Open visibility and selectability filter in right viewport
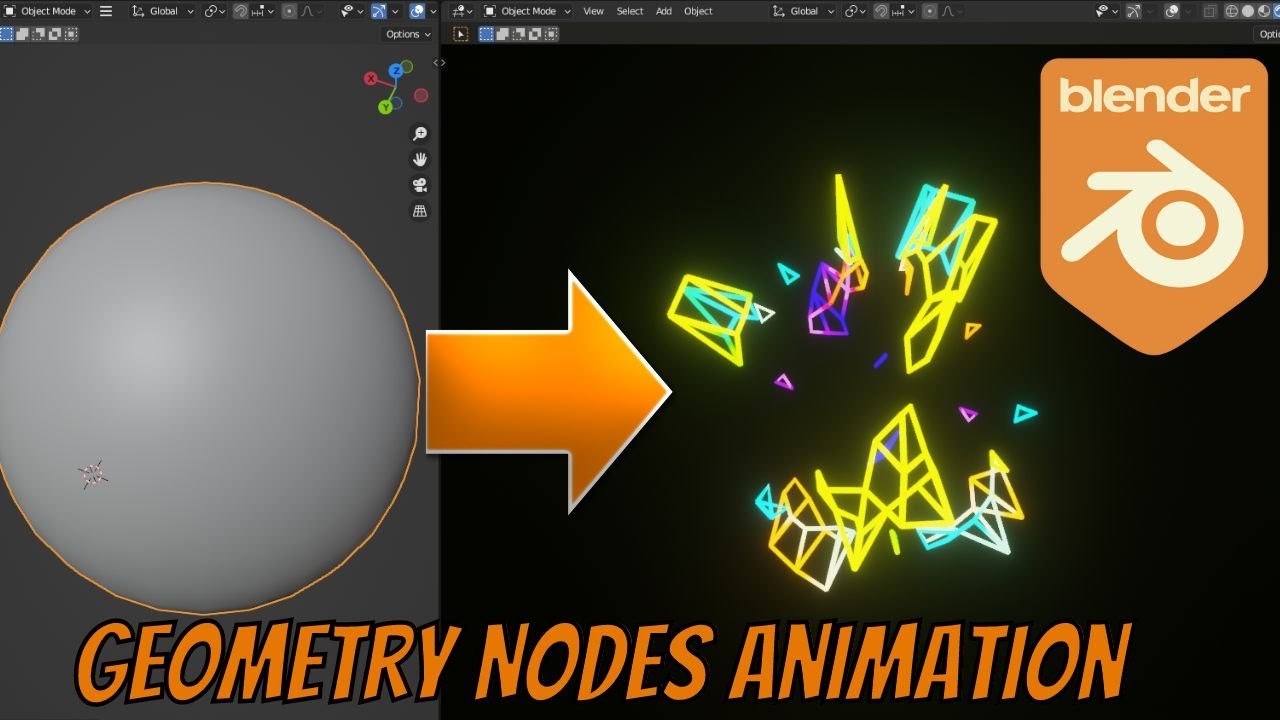This screenshot has height=720, width=1280. [x=1107, y=11]
